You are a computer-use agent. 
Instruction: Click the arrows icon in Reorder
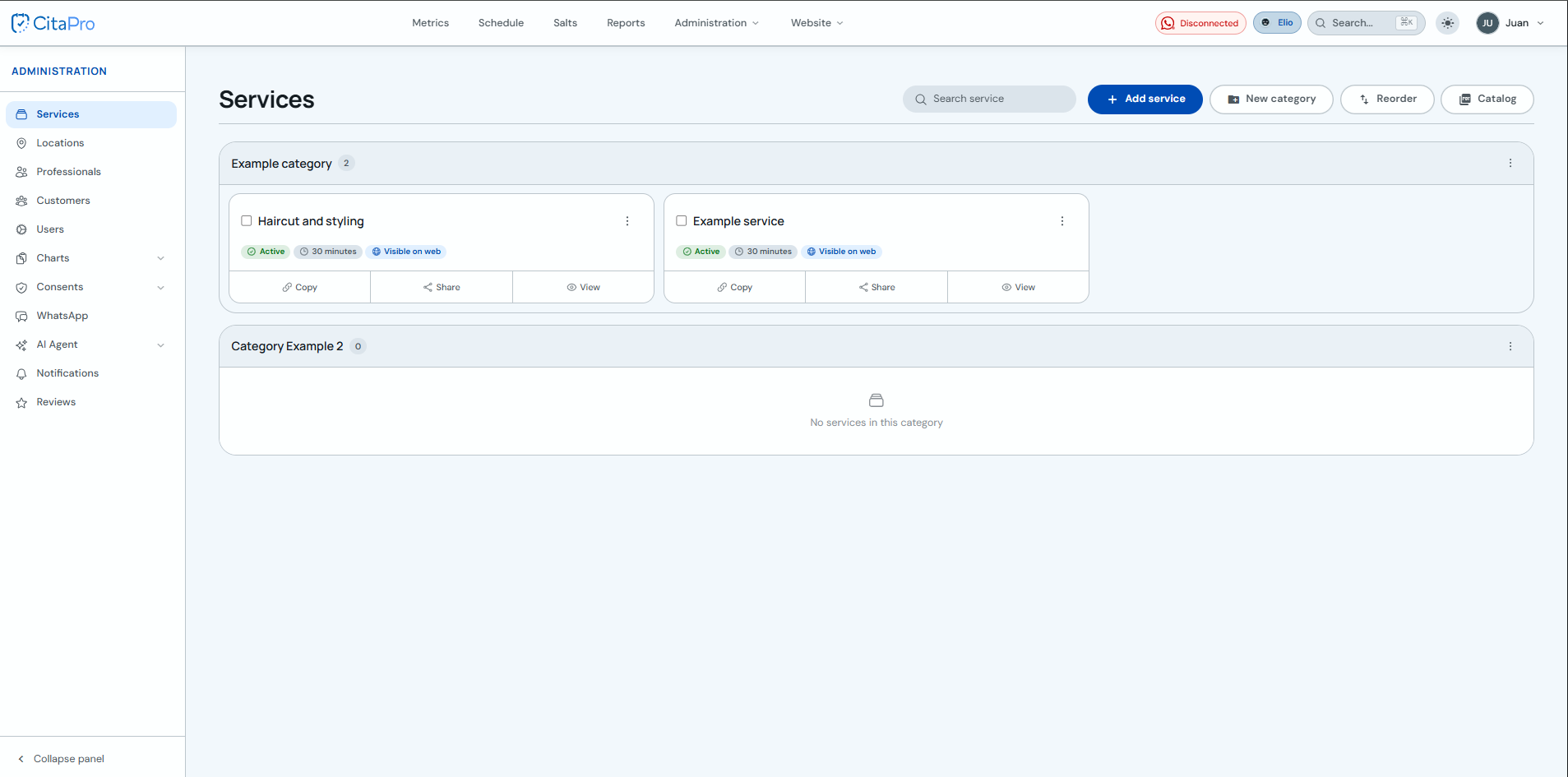1364,99
